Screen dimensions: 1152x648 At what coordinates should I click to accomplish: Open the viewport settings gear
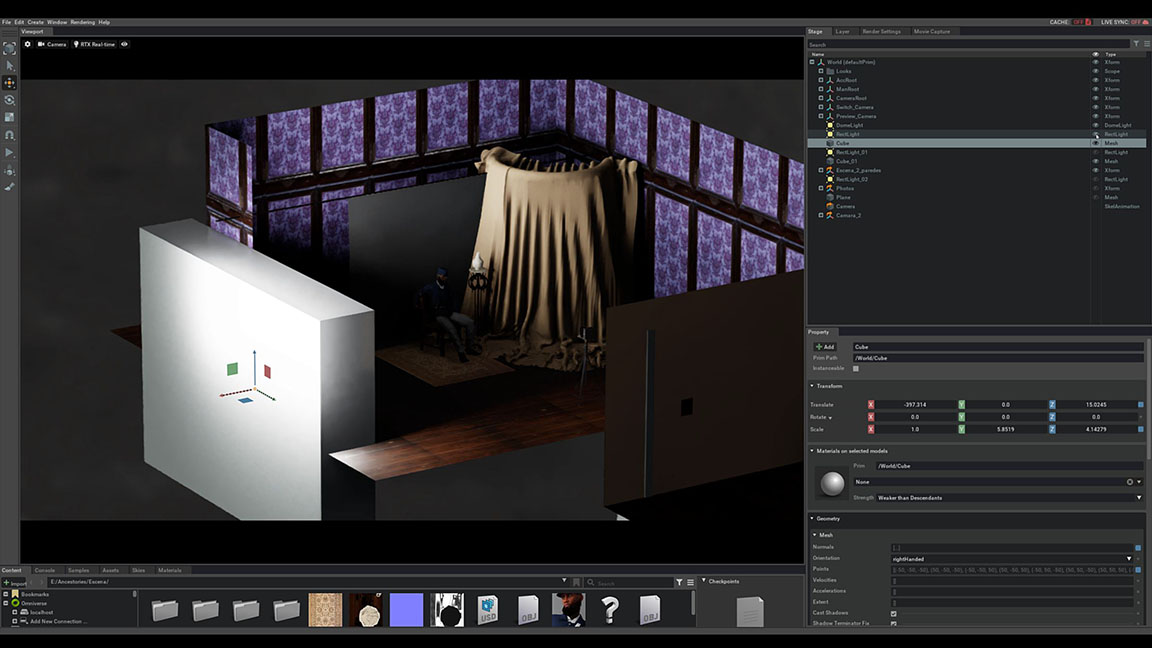pyautogui.click(x=28, y=44)
